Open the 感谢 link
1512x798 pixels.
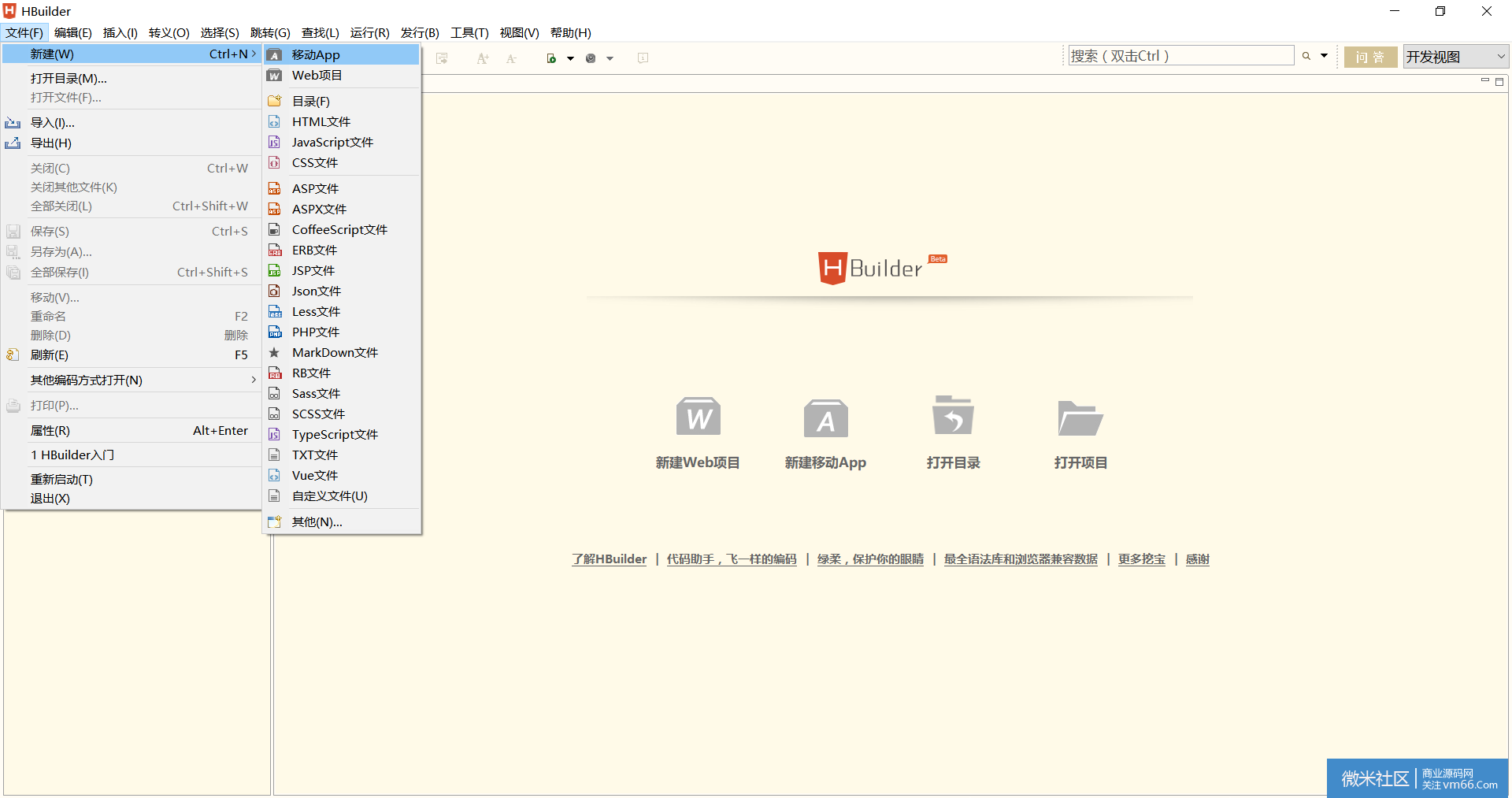1198,559
